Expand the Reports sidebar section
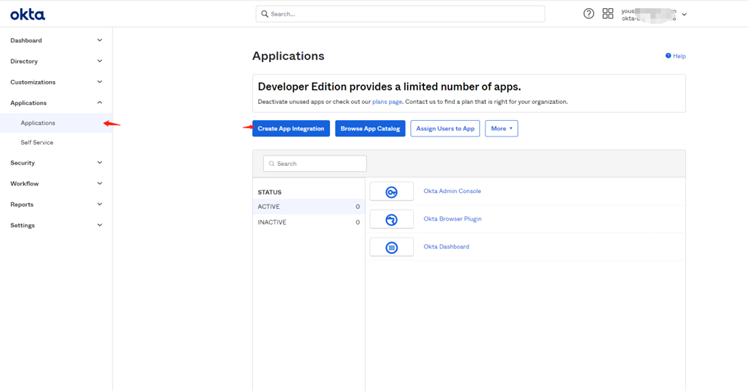 (x=99, y=204)
